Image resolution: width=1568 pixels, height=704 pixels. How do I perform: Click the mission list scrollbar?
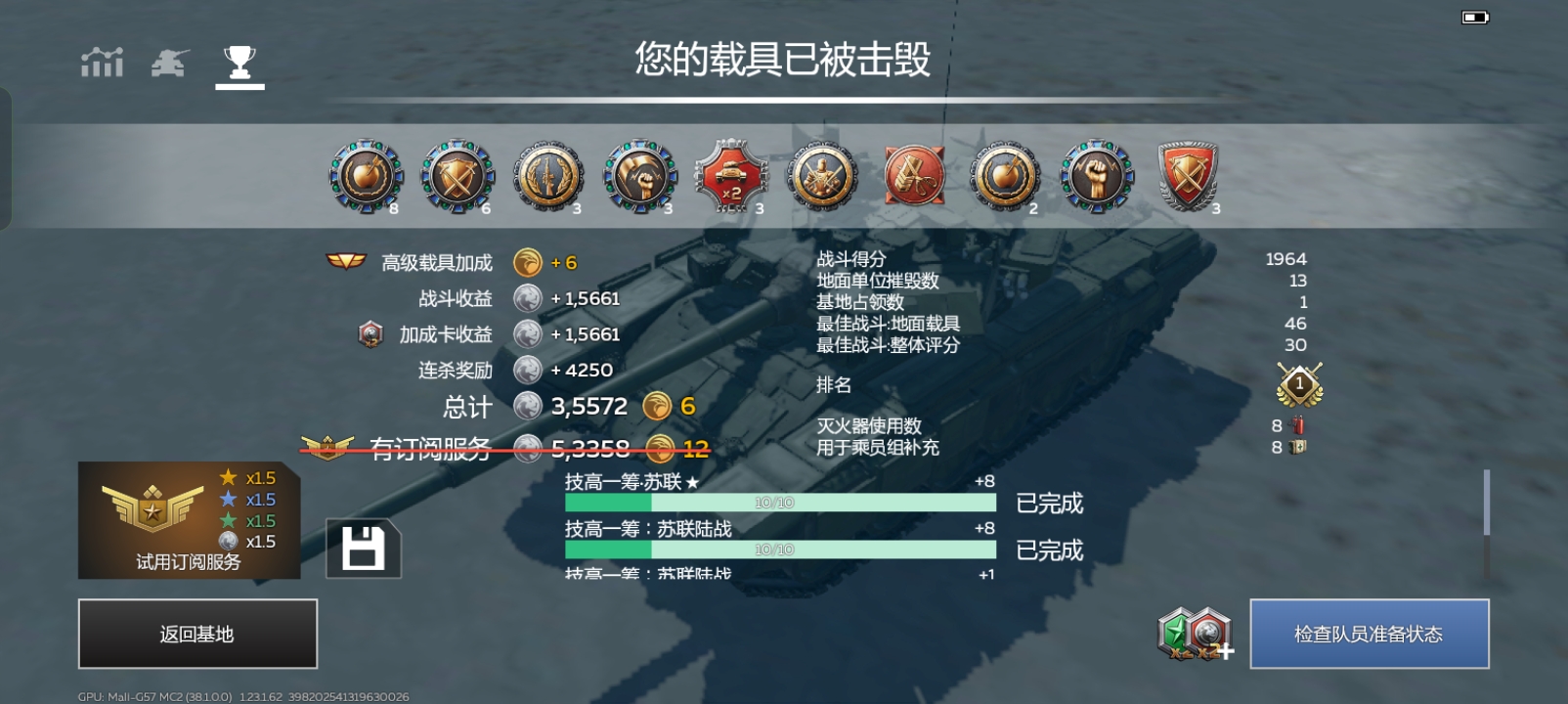(1486, 503)
